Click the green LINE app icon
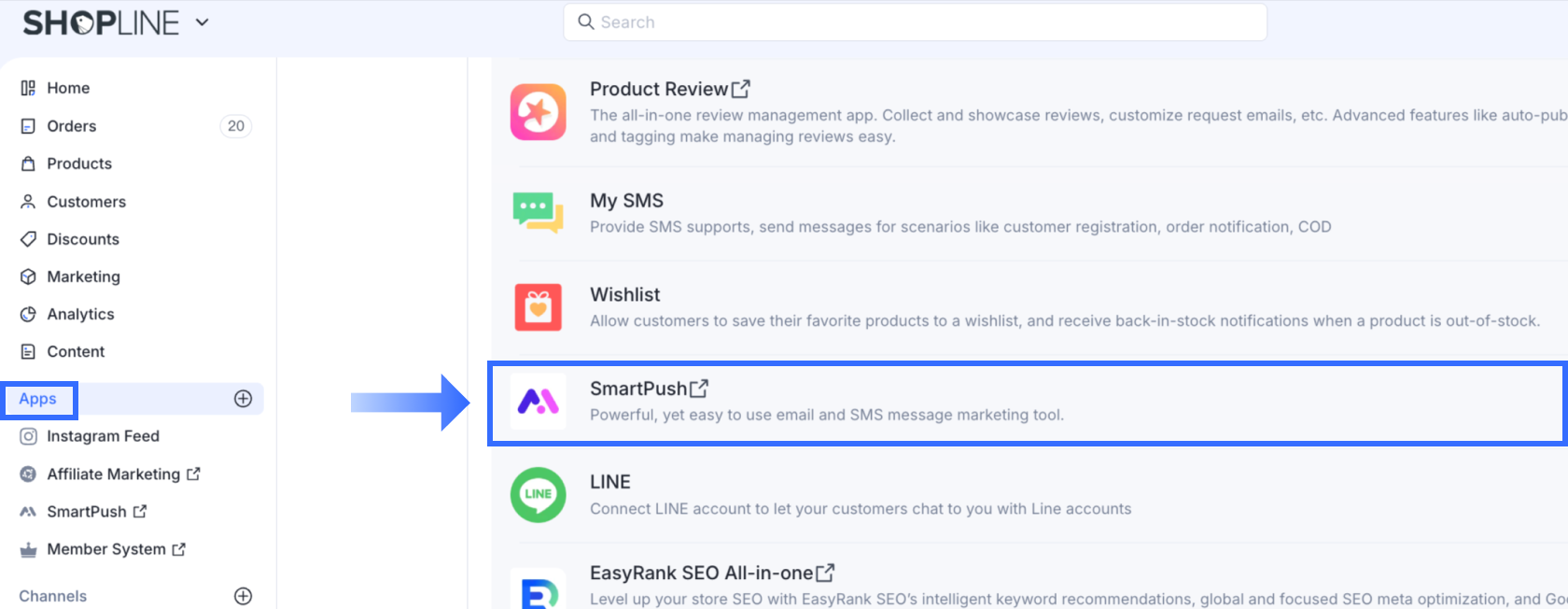This screenshot has width=1568, height=609. pyautogui.click(x=538, y=494)
